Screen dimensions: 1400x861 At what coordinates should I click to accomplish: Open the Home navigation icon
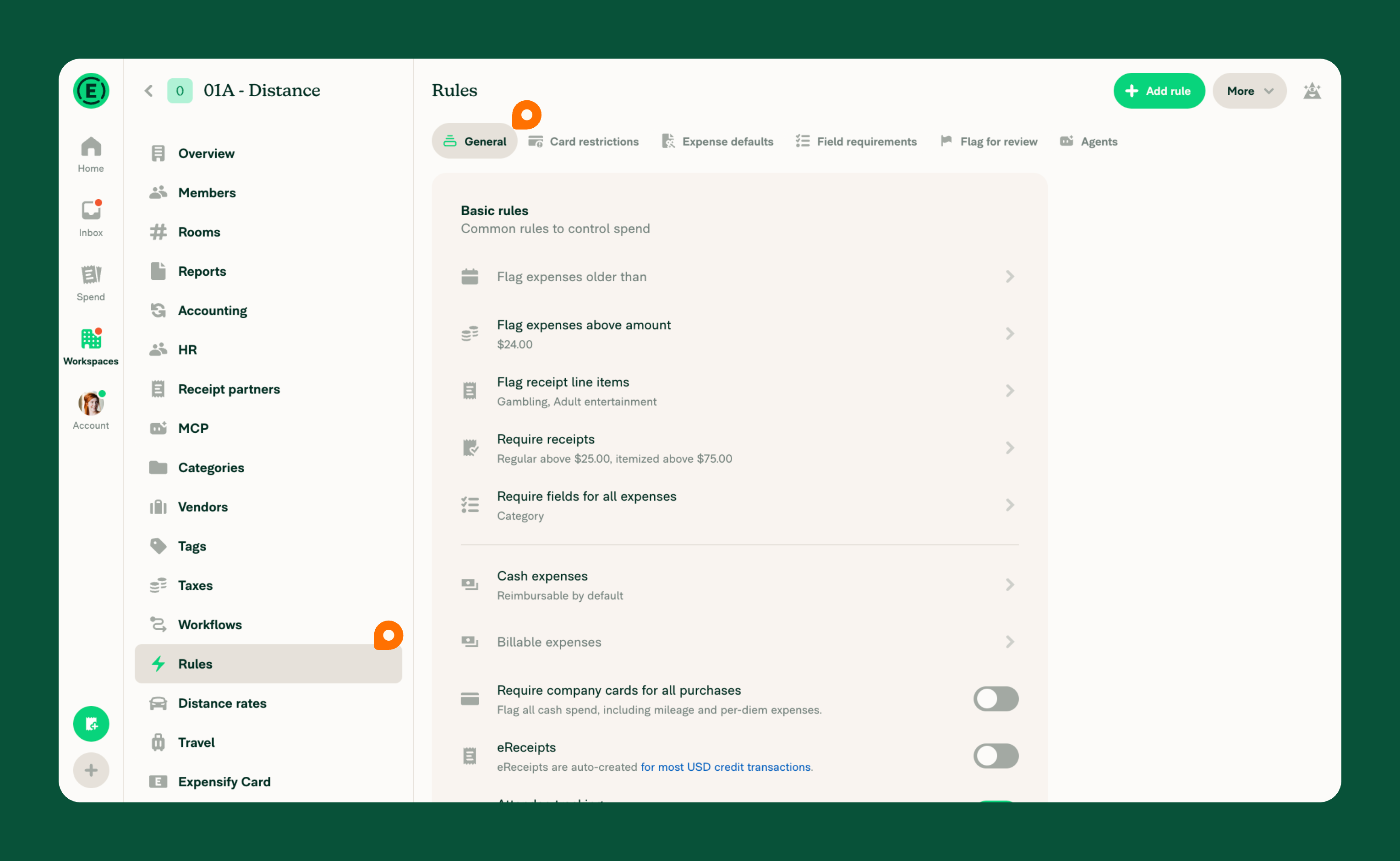click(x=91, y=147)
